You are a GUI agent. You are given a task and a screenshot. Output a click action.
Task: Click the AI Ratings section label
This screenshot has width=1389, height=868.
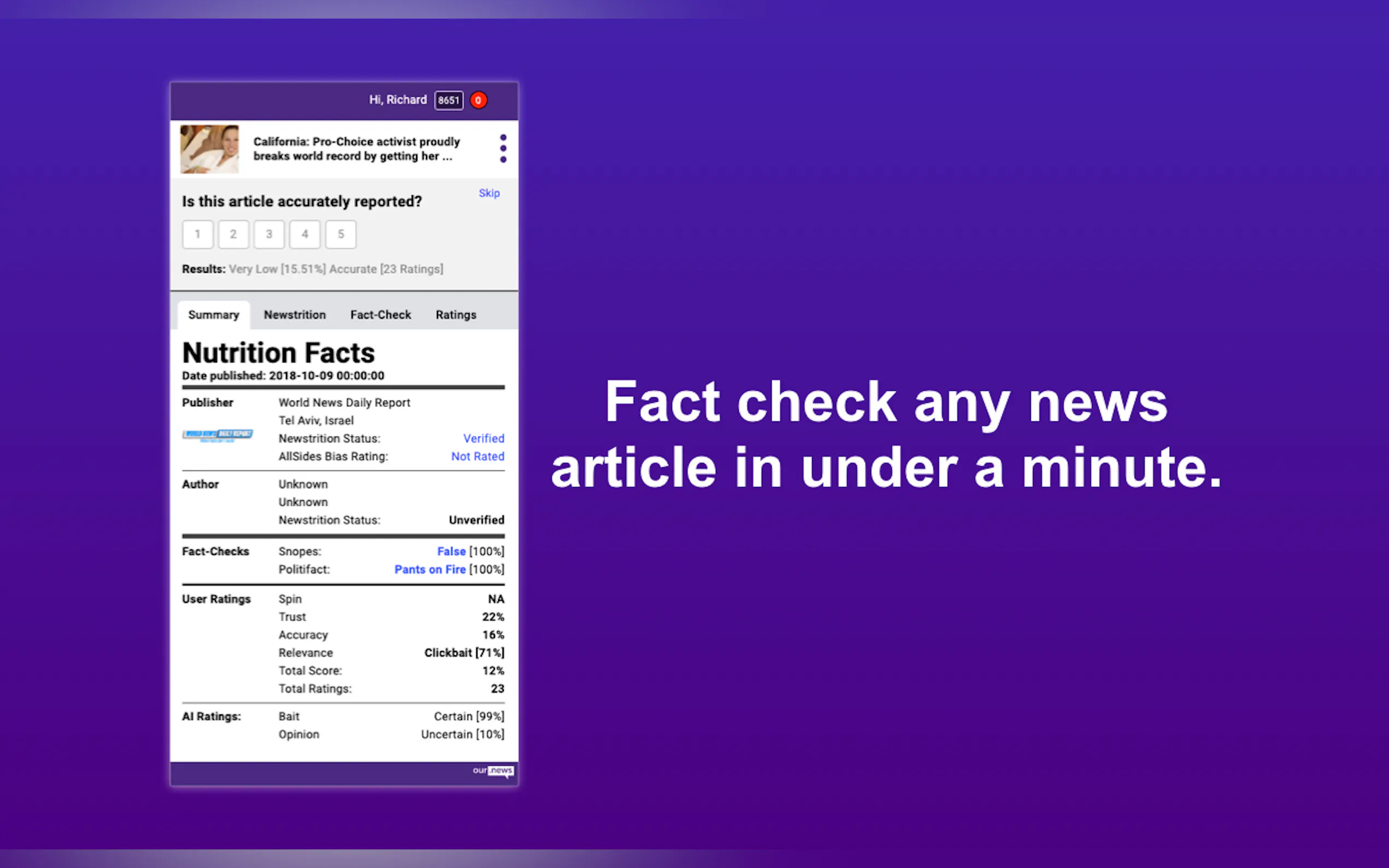211,717
